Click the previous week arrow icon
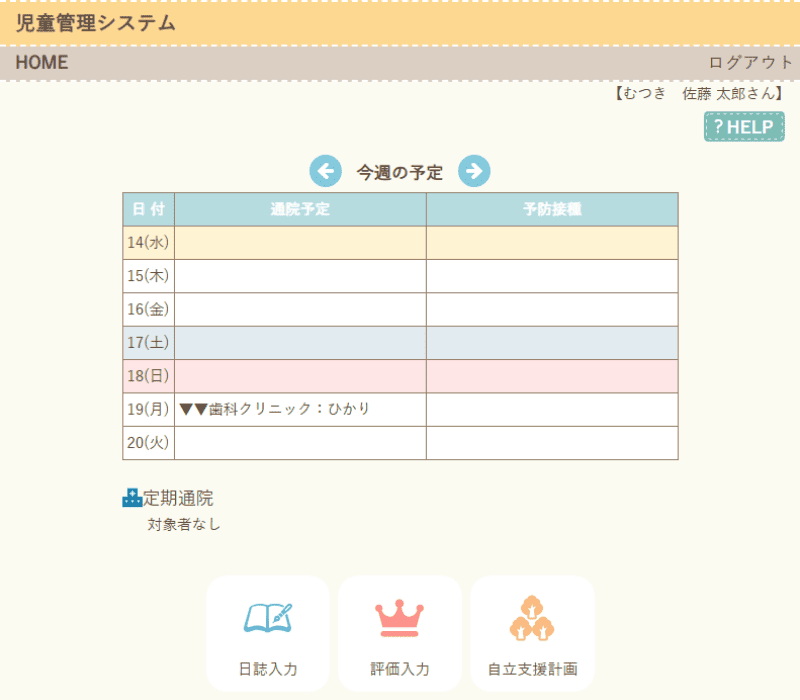Screen dimensions: 800x700 (325, 172)
